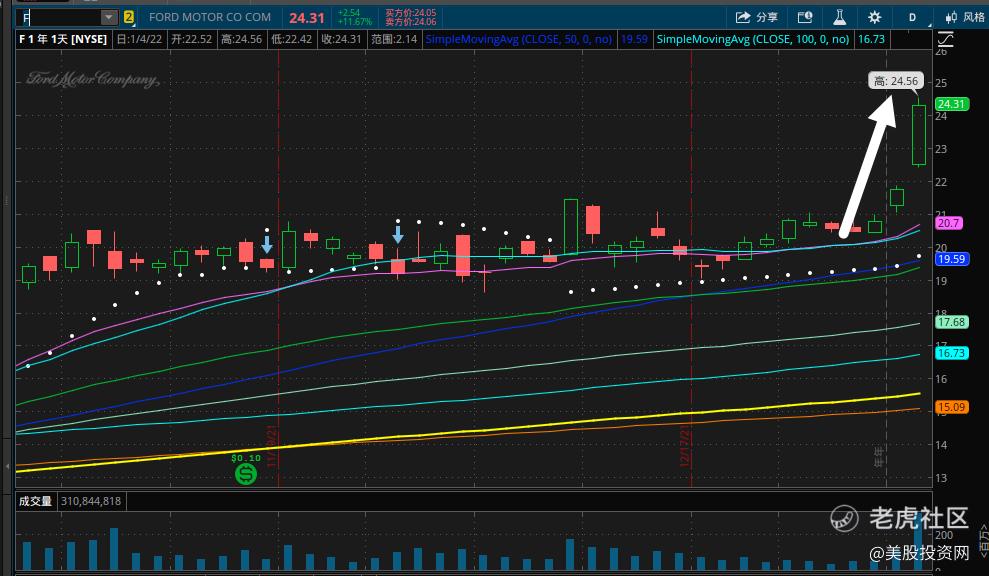Click the share arrow icon
The height and width of the screenshot is (576, 989).
coord(743,17)
